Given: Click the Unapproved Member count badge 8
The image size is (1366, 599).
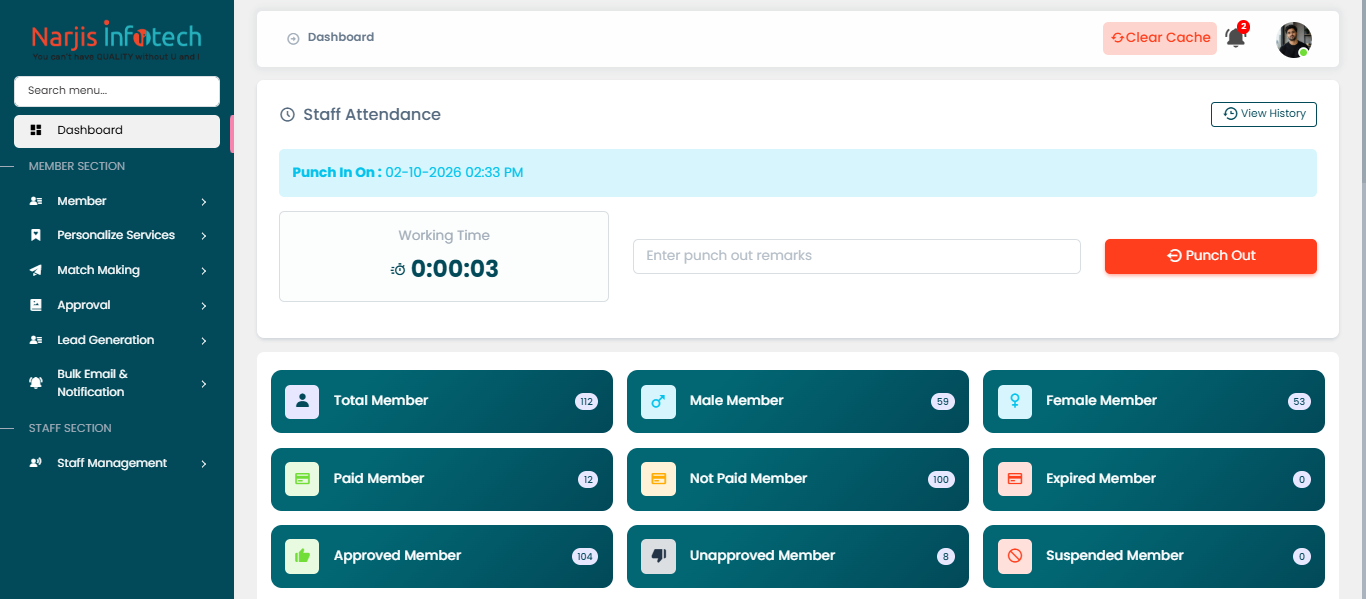Looking at the screenshot, I should coord(945,557).
